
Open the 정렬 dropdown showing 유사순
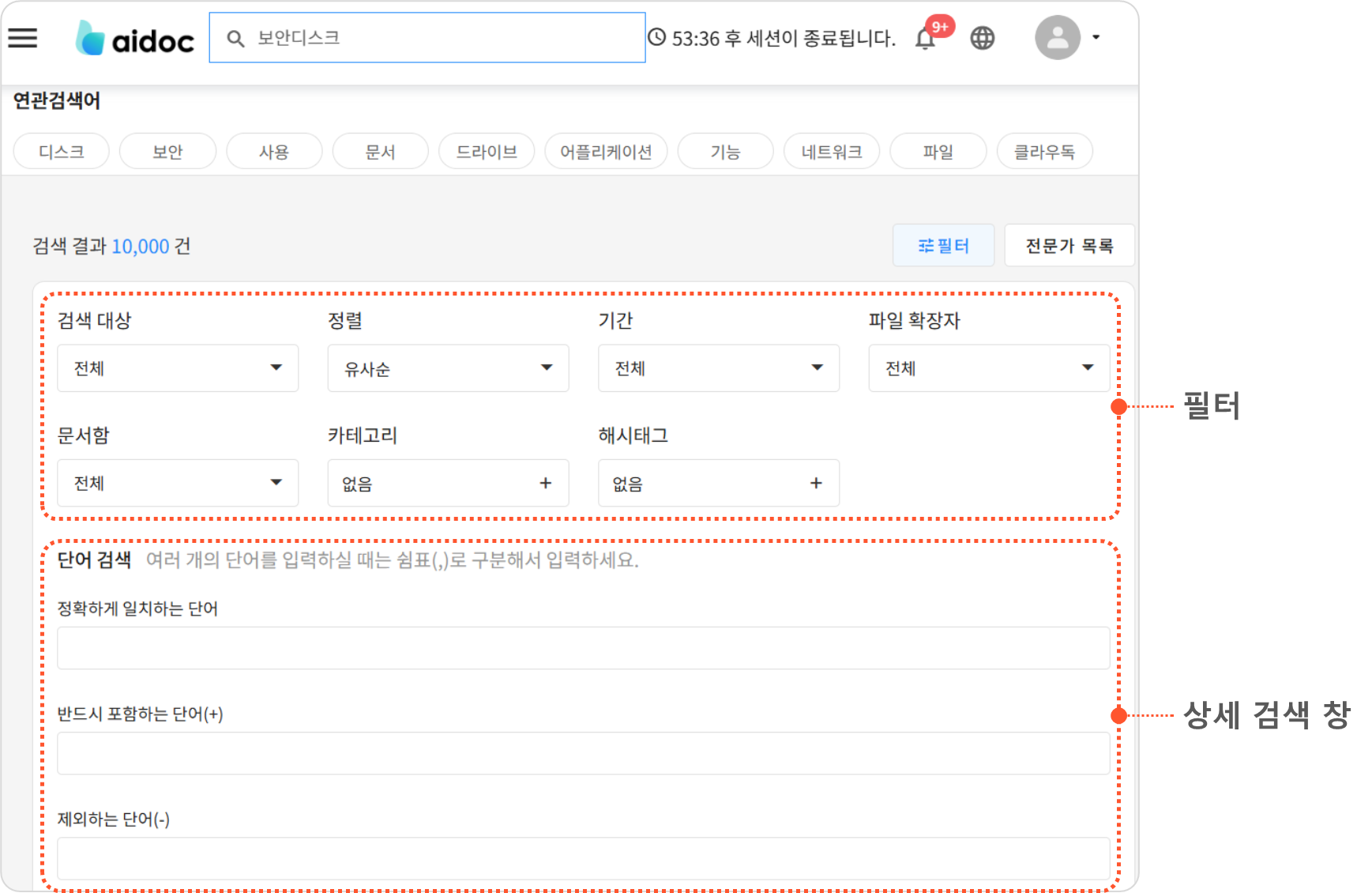(x=448, y=368)
